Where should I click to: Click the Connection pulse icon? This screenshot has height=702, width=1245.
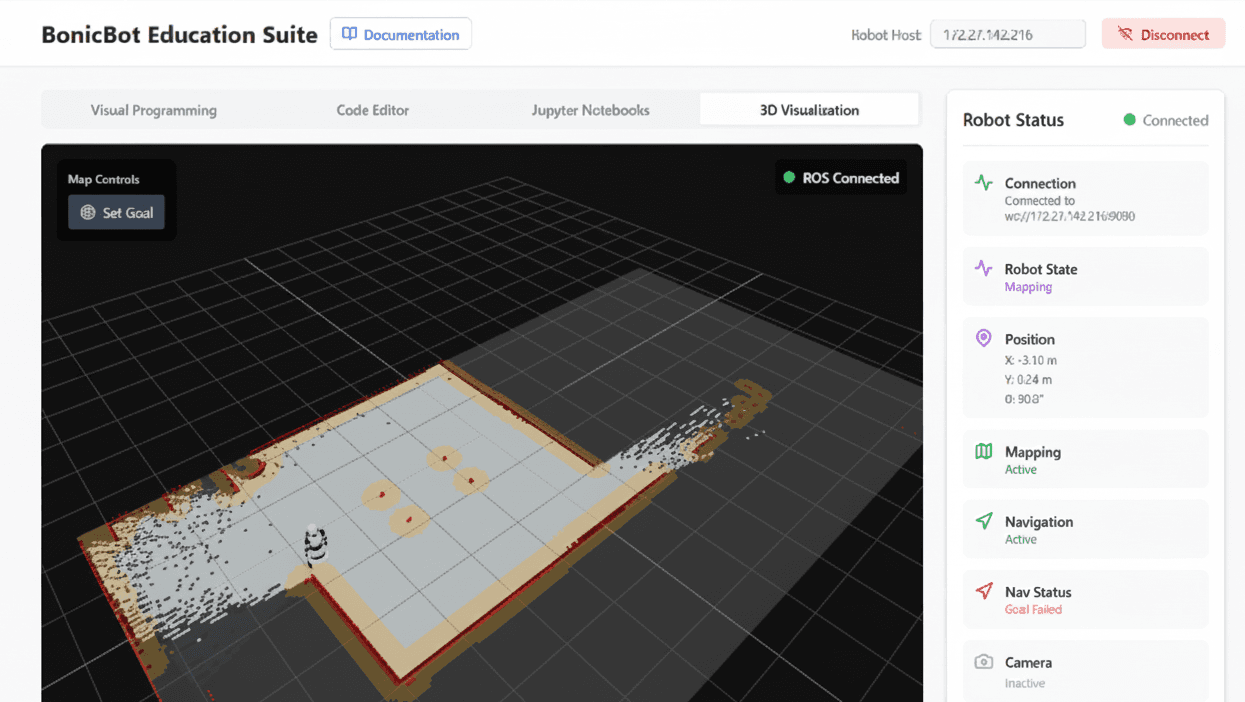pos(983,183)
